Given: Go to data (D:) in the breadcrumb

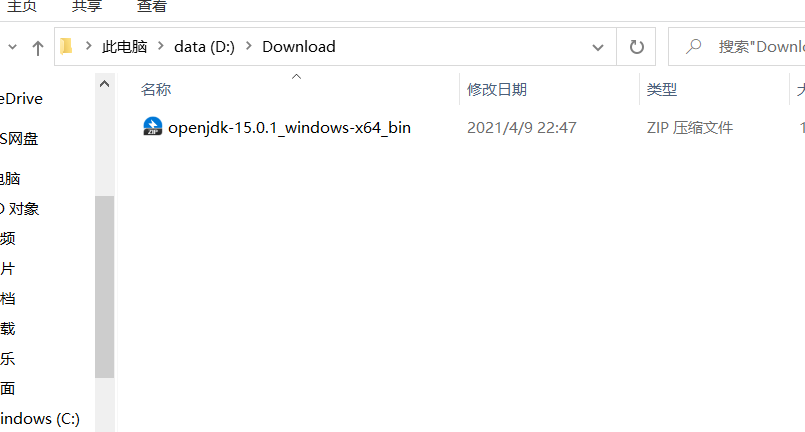Looking at the screenshot, I should pos(204,47).
